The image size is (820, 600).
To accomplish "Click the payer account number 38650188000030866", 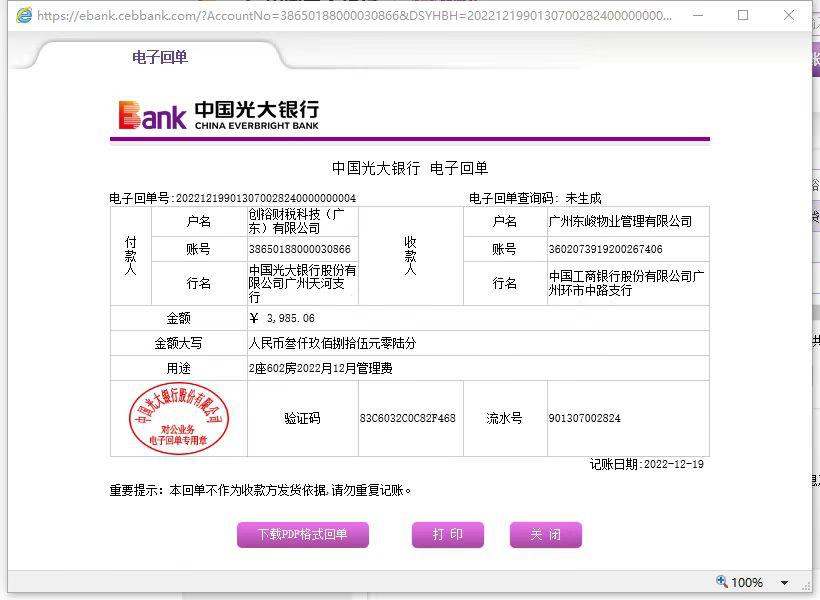I will tap(299, 249).
